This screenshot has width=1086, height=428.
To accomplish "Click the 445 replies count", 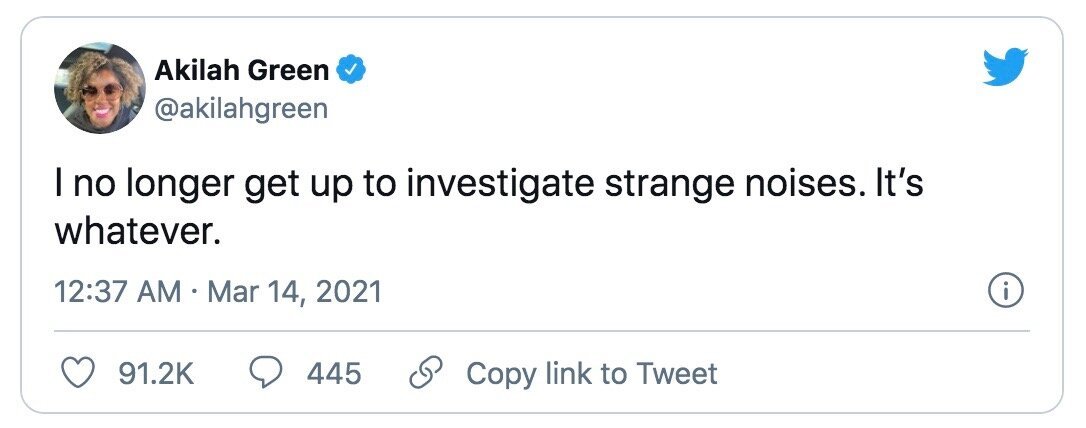I will coord(335,375).
